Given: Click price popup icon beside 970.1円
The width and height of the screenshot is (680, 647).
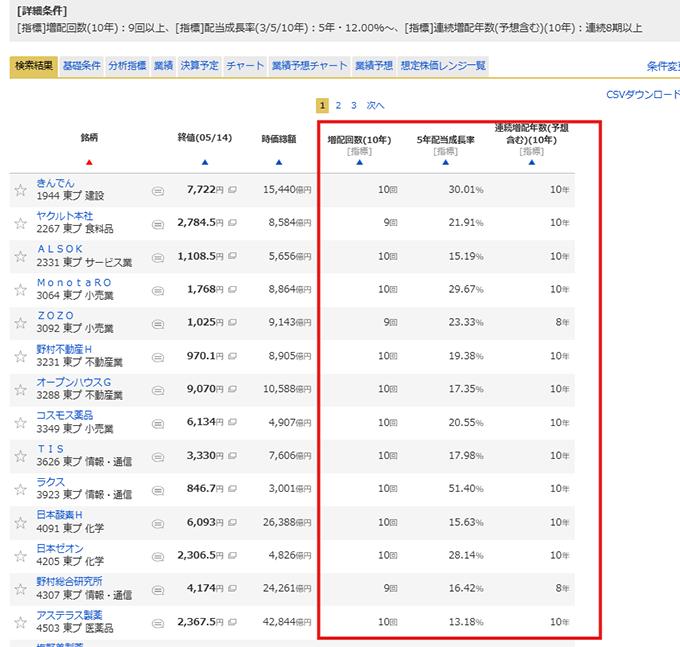Looking at the screenshot, I should 232,356.
